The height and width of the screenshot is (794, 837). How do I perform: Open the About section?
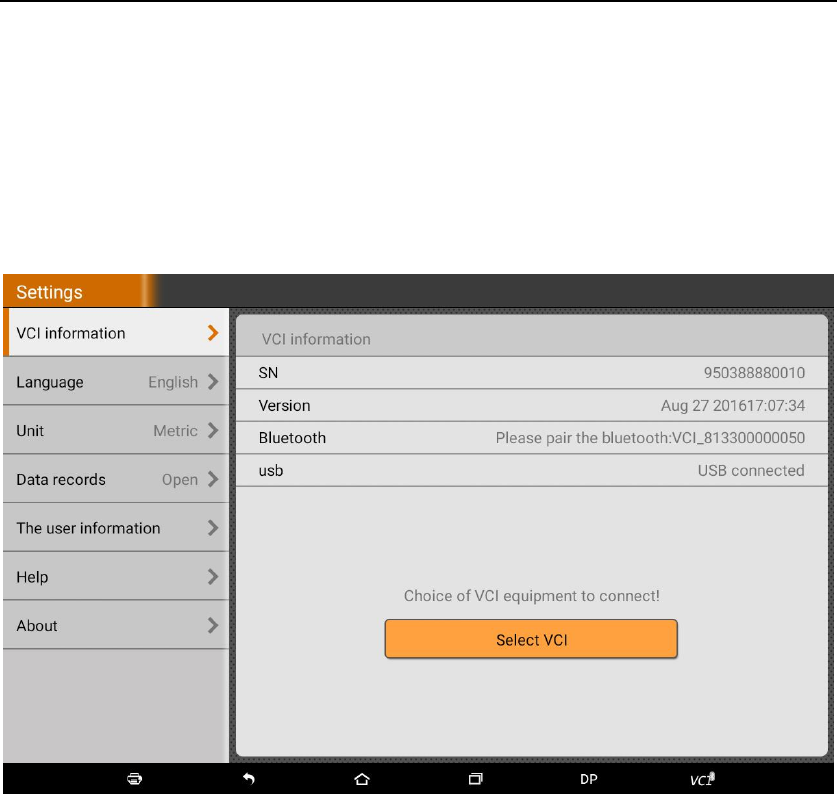(116, 625)
